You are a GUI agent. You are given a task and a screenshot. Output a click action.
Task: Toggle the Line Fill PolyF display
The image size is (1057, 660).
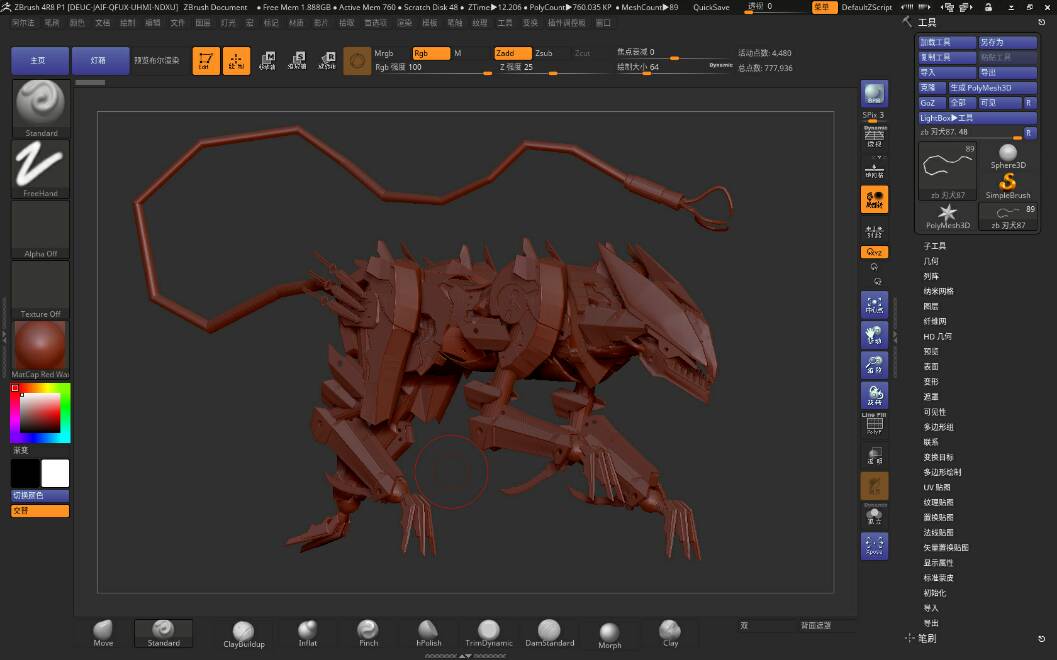[x=874, y=424]
